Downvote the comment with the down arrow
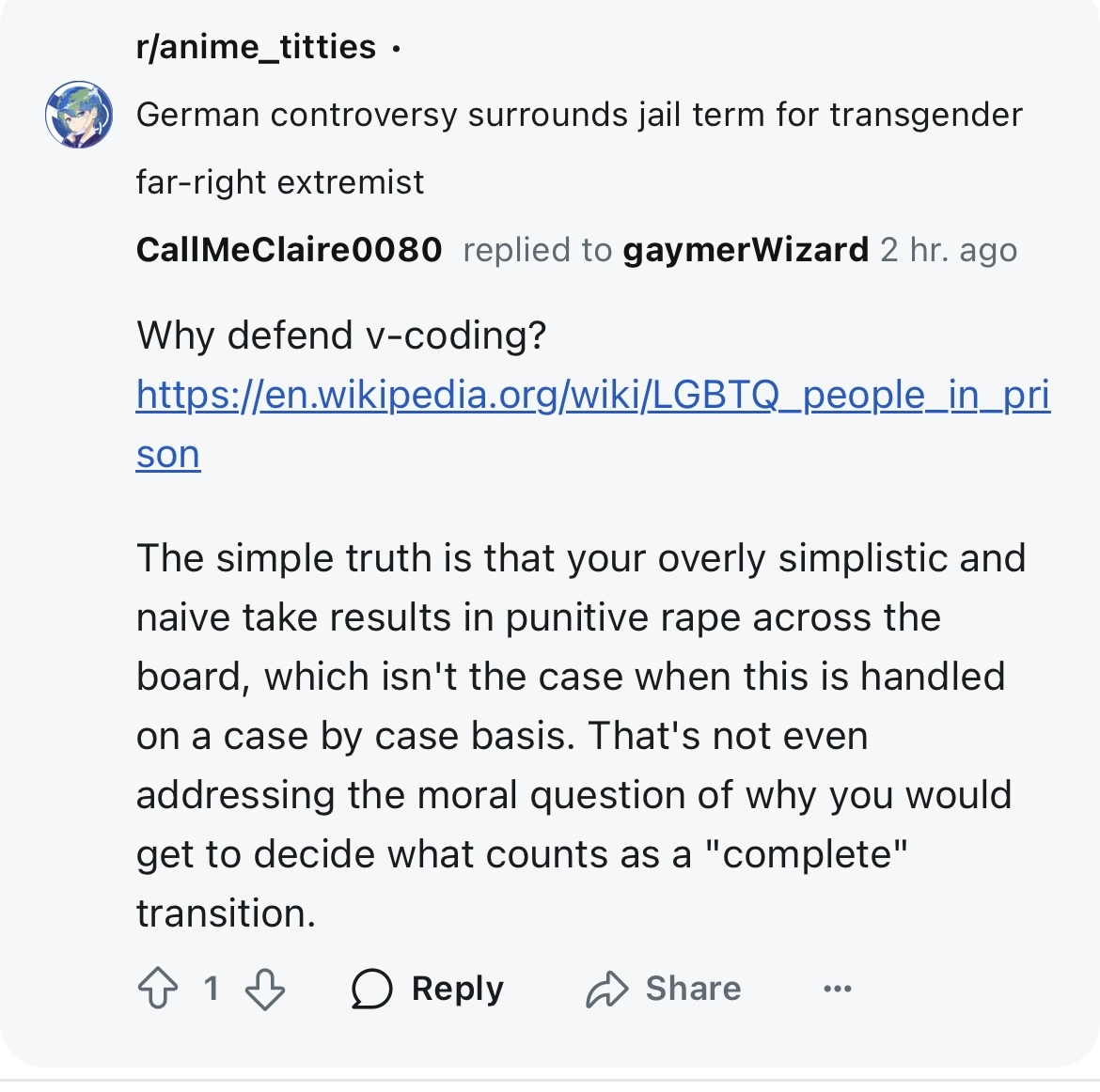Image resolution: width=1100 pixels, height=1092 pixels. pyautogui.click(x=265, y=989)
